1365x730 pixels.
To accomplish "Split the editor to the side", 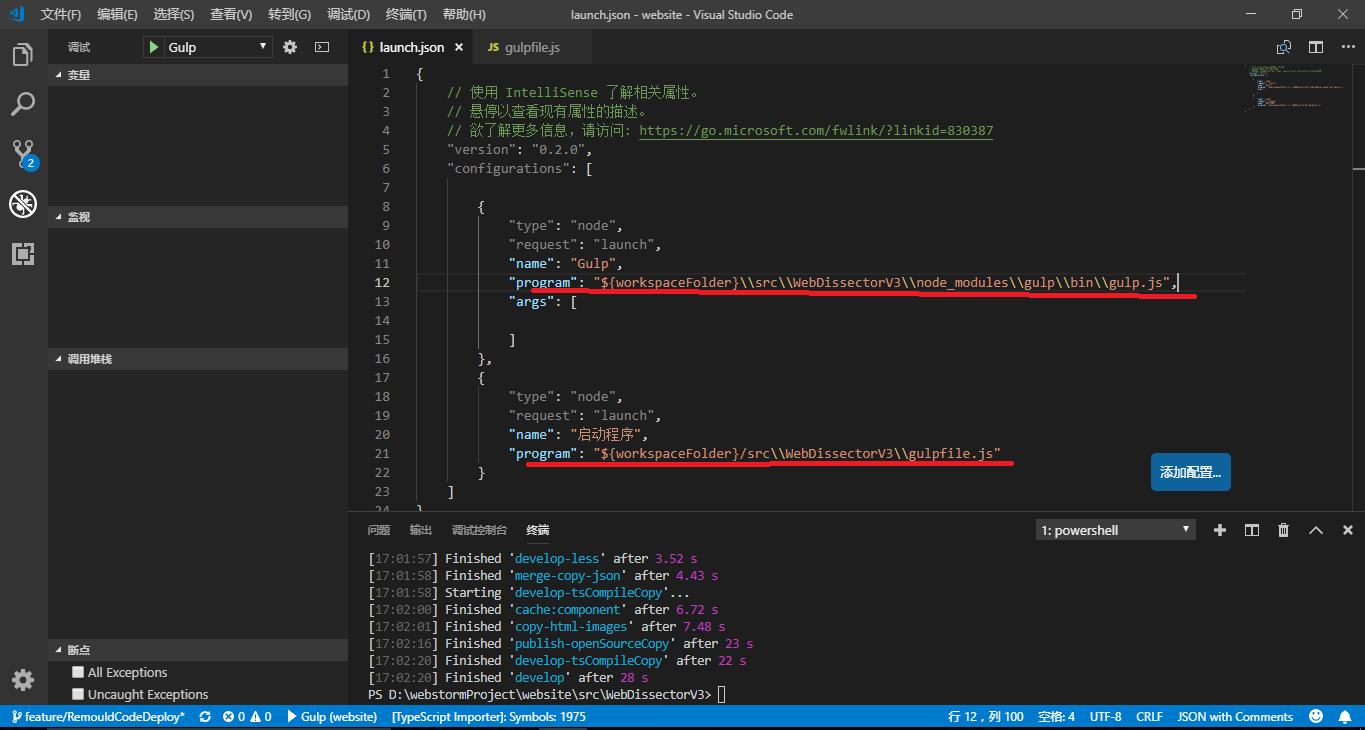I will click(1316, 47).
